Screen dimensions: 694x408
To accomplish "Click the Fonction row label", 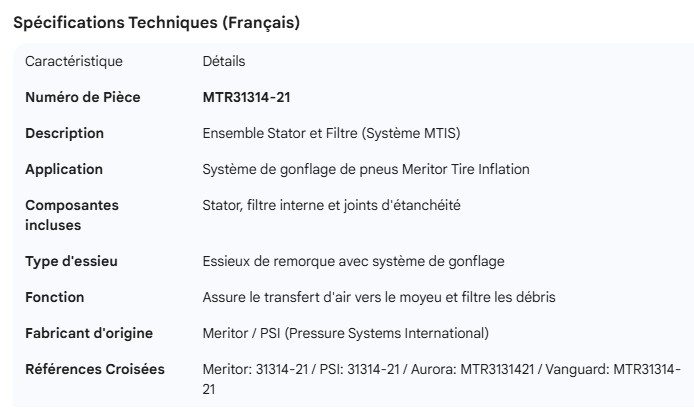I will point(54,297).
